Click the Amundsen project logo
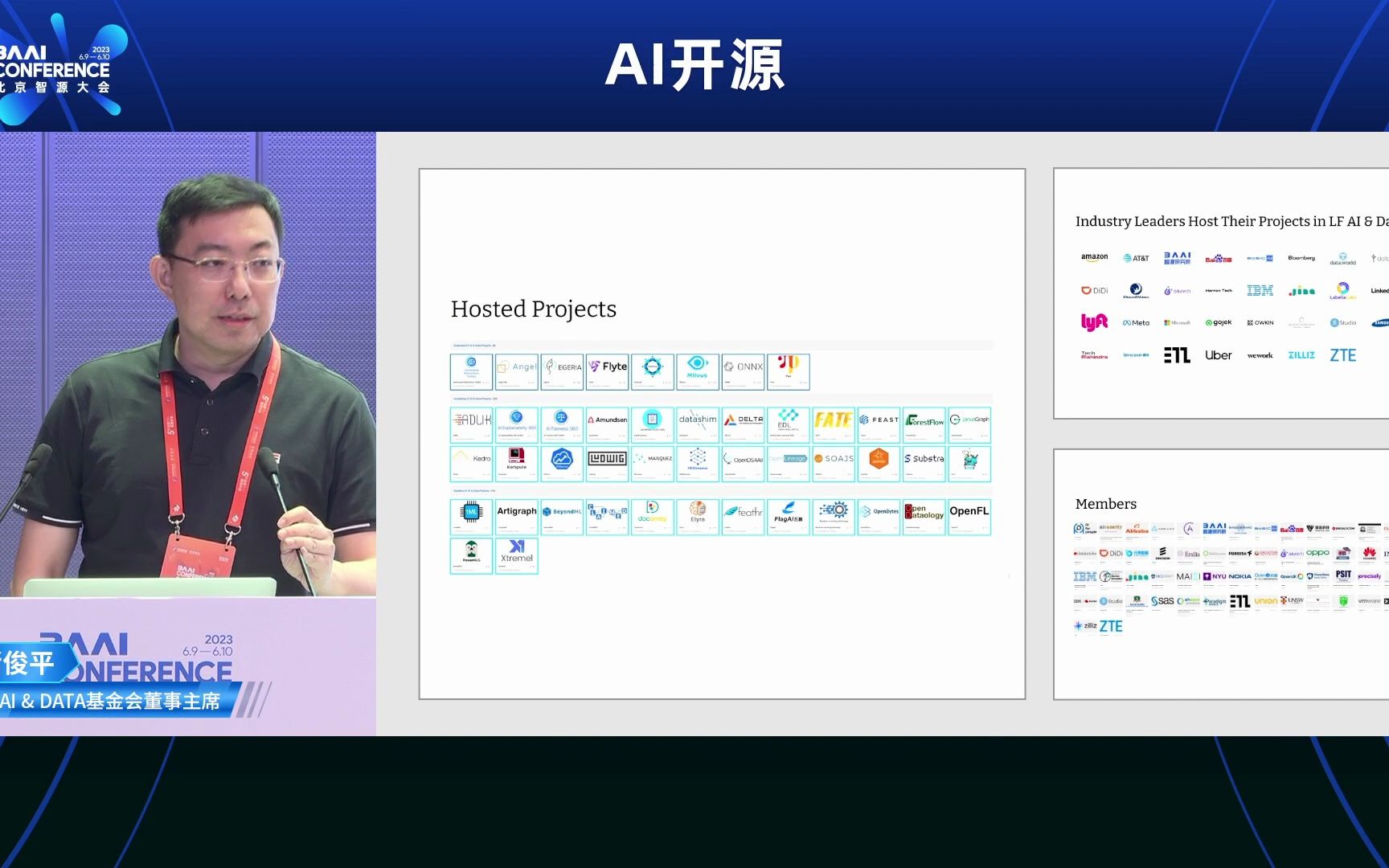The width and height of the screenshot is (1389, 868). pos(607,424)
